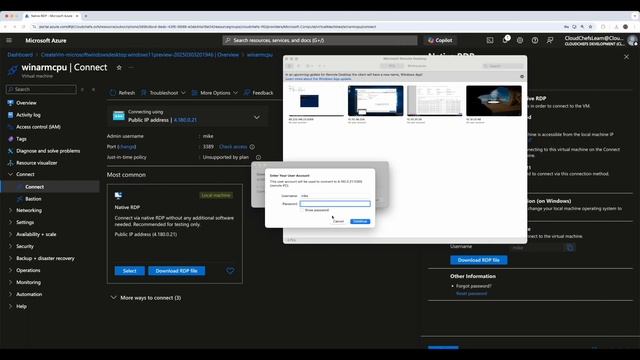Image resolution: width=640 pixels, height=360 pixels.
Task: Click info icon beside Check access
Action: click(252, 147)
